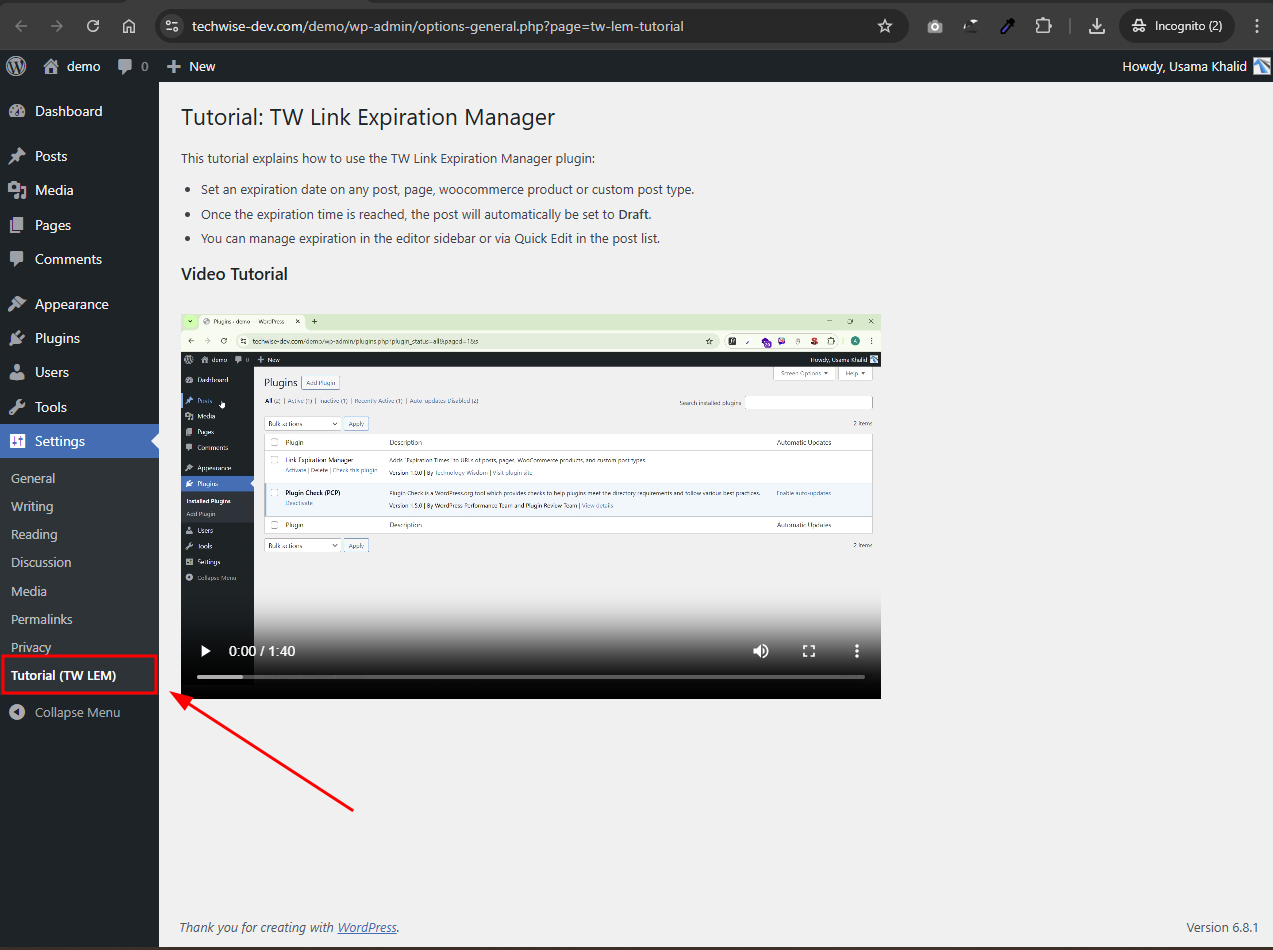Viewport: 1273px width, 950px height.
Task: Visit the demo site from admin bar
Action: pyautogui.click(x=72, y=66)
